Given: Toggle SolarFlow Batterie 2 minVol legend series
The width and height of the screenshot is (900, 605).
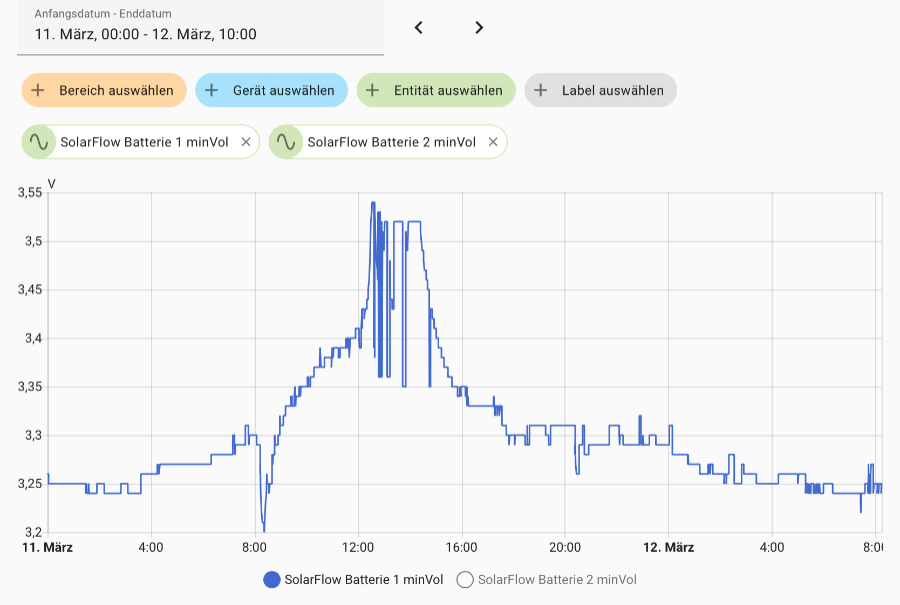Looking at the screenshot, I should tap(546, 580).
